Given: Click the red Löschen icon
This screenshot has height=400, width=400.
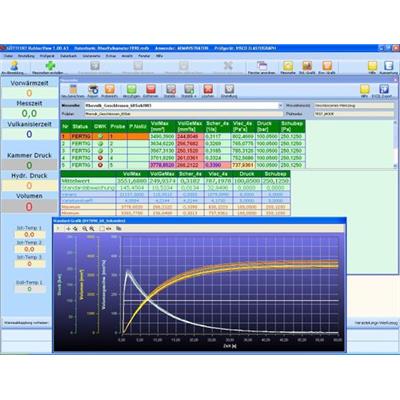Looking at the screenshot, I should click(208, 89).
